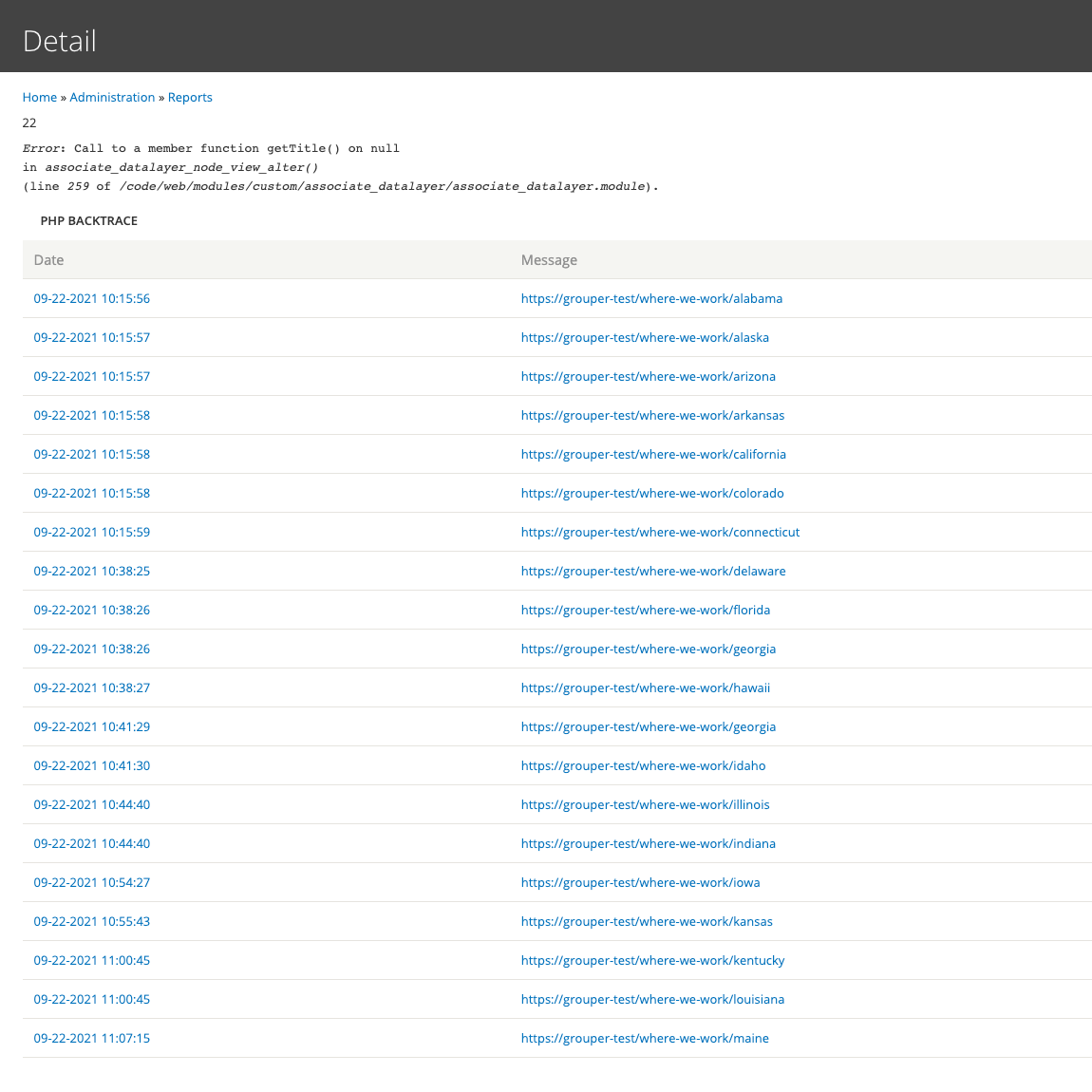Click the 09-22-2021 11:07:15 date link
This screenshot has width=1092, height=1092.
click(92, 1039)
